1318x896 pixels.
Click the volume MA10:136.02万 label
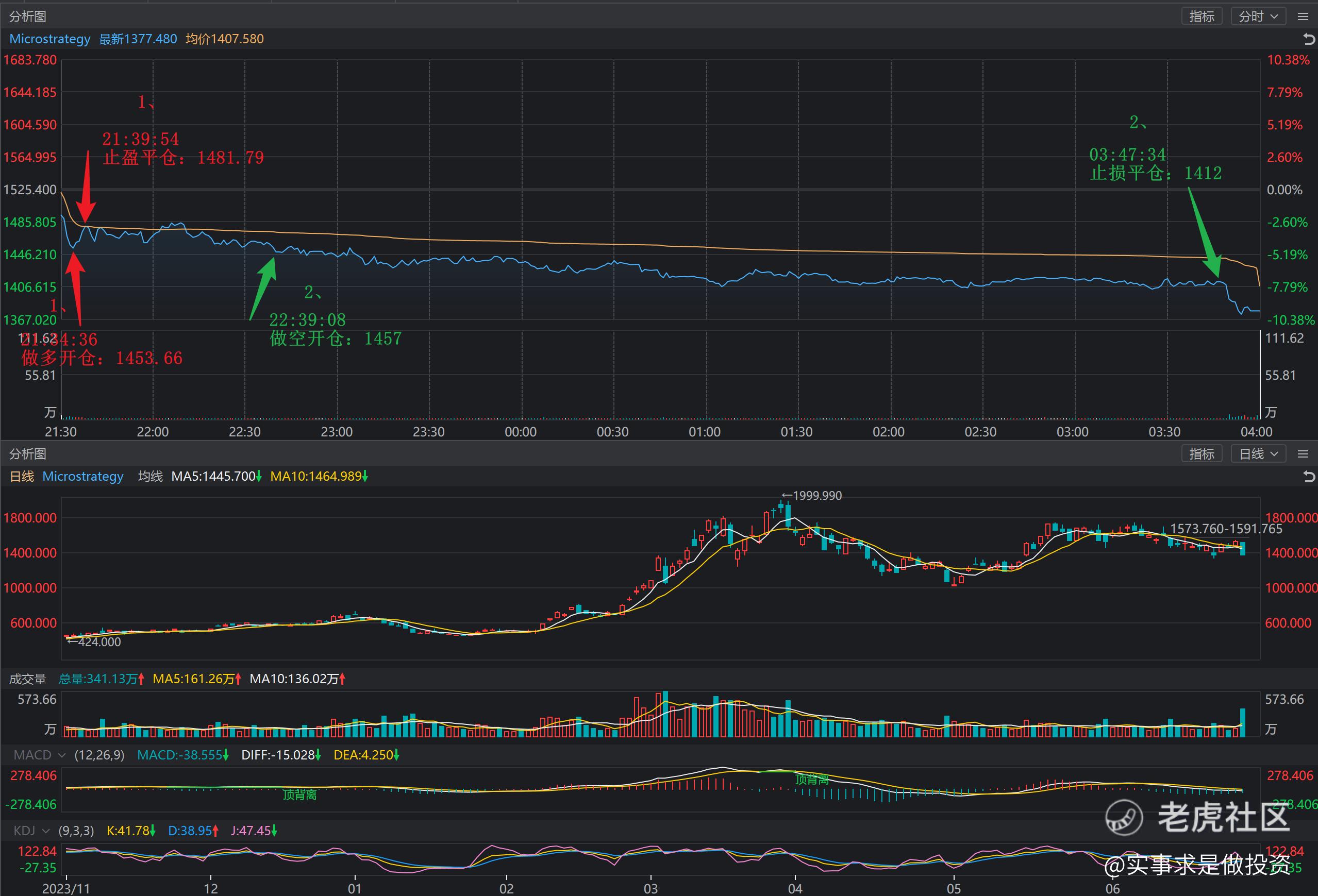coord(298,679)
